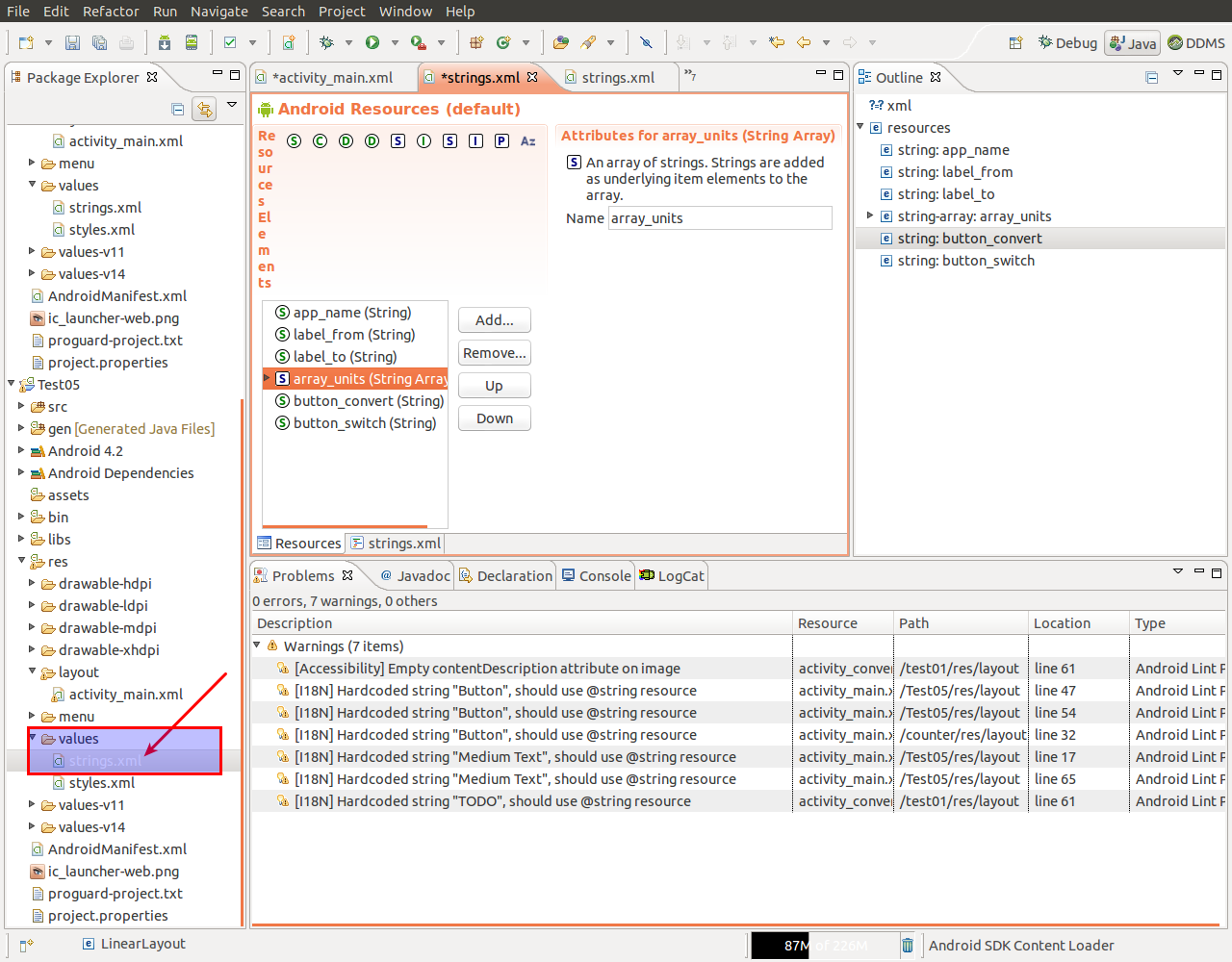Sort problems by the Location column header
1232x962 pixels.
pos(1078,623)
